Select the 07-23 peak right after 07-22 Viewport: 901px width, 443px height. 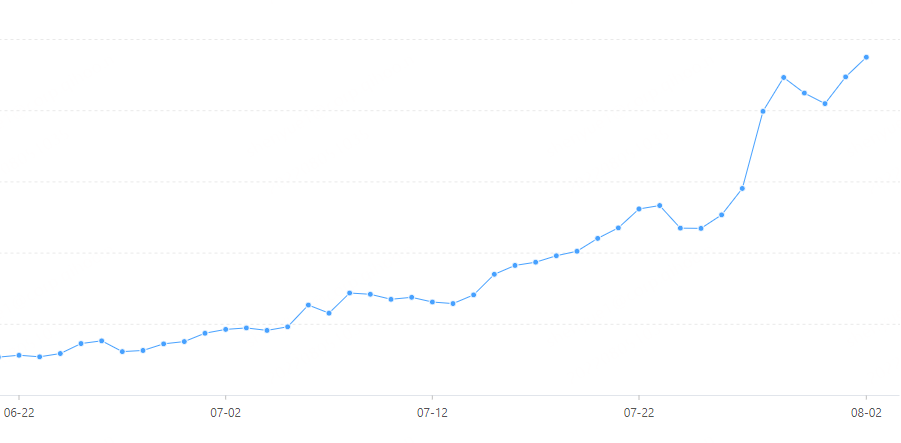(x=660, y=205)
